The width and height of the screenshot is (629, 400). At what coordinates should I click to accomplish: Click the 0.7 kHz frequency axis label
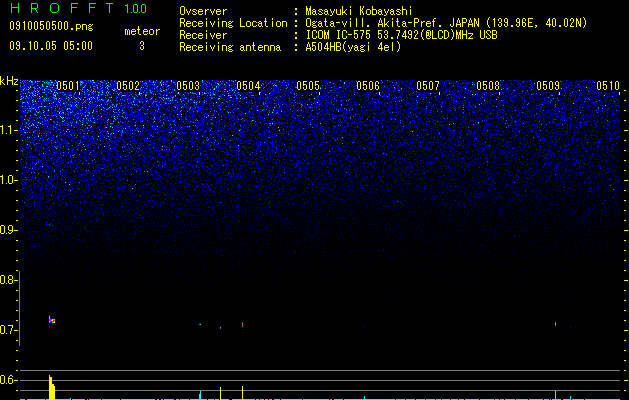pos(8,330)
